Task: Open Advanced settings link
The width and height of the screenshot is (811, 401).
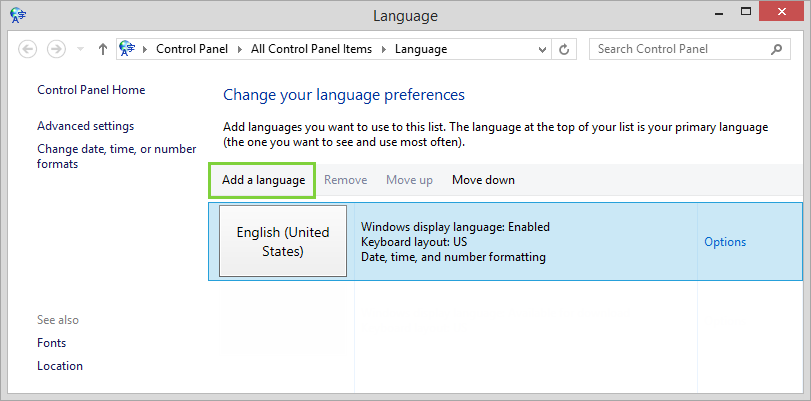Action: pos(85,126)
